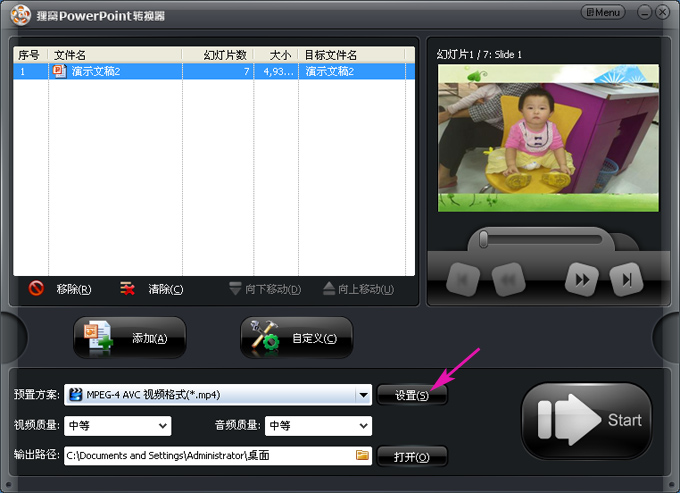Viewport: 680px width, 493px height.
Task: Go to previous slide (rewind) button
Action: tap(508, 280)
